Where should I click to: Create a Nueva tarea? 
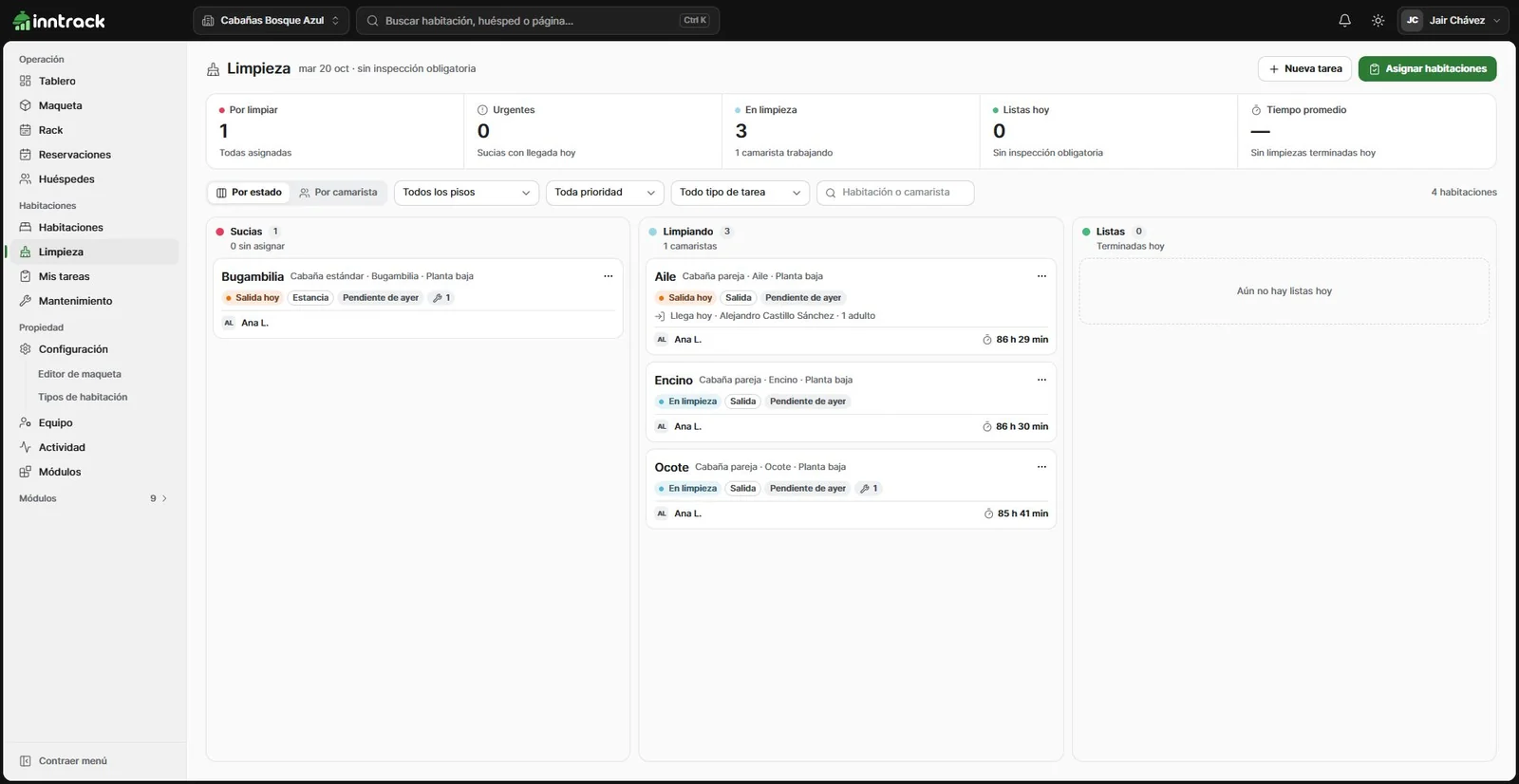[x=1305, y=69]
